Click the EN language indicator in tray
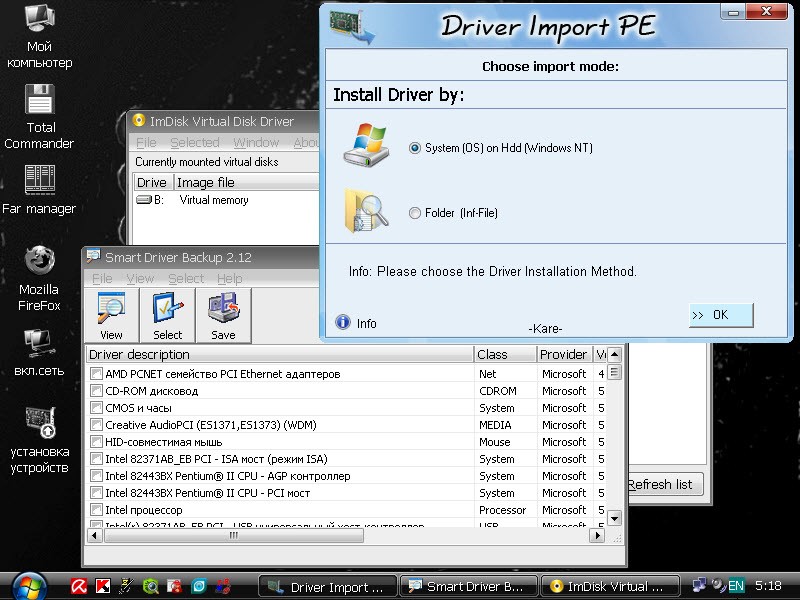 [x=736, y=586]
